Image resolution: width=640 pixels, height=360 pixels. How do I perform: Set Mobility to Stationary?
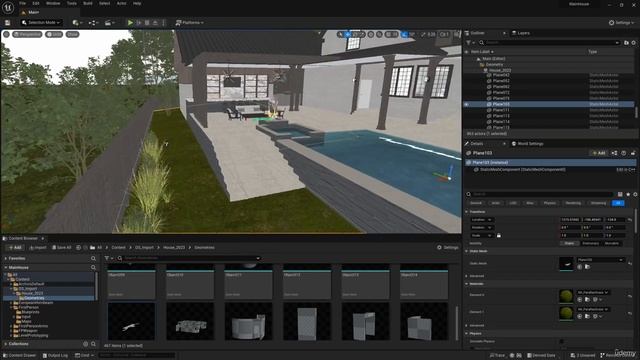[x=590, y=243]
